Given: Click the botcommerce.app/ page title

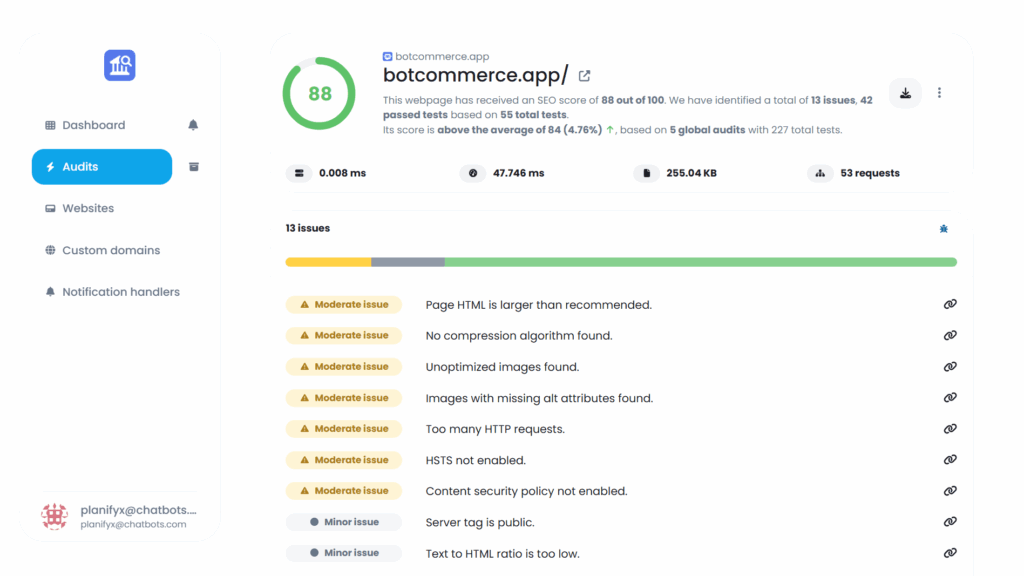Looking at the screenshot, I should (x=475, y=75).
